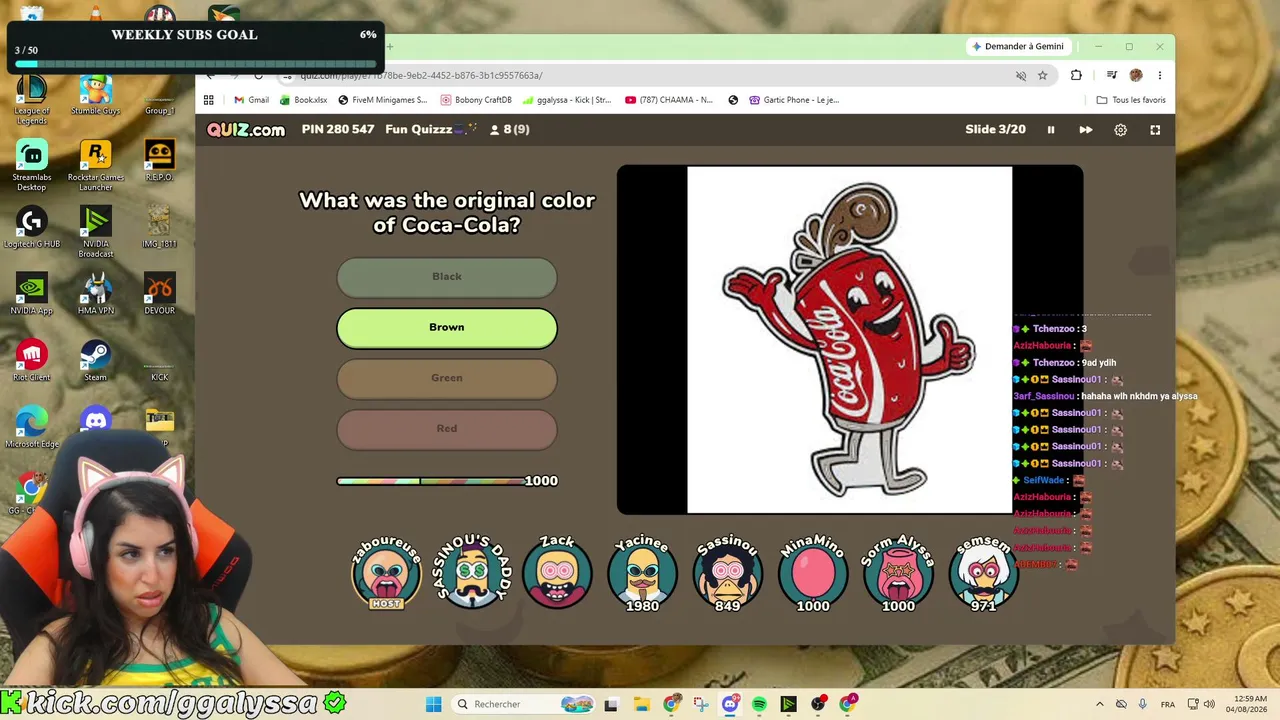1280x720 pixels.
Task: Show hidden system tray icons
Action: point(1100,704)
